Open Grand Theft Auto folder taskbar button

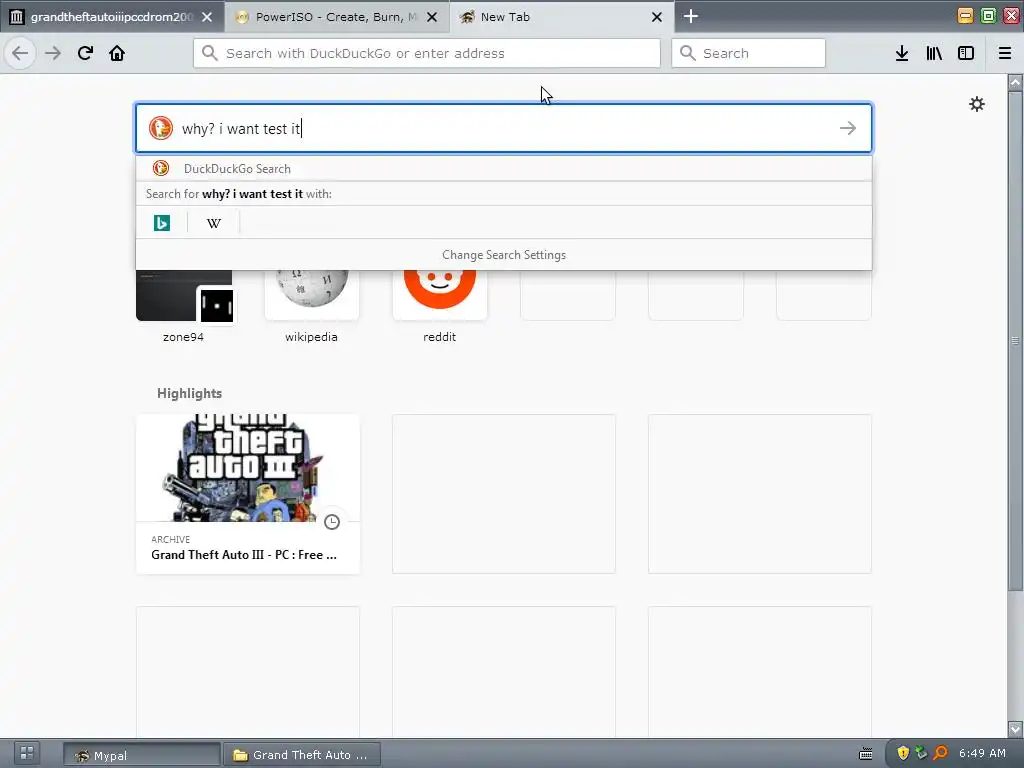[302, 755]
